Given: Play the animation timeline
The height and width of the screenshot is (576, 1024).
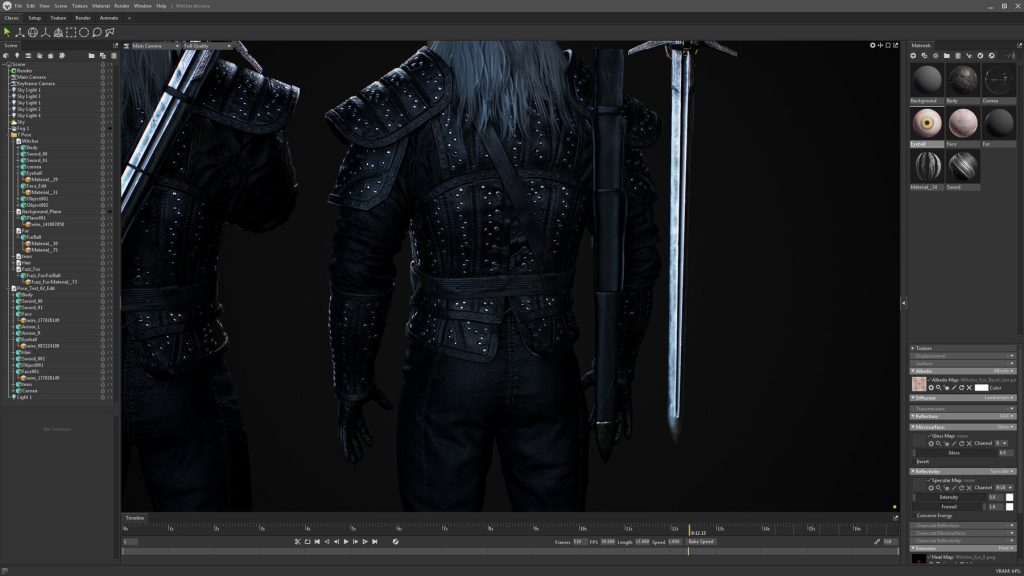Looking at the screenshot, I should click(346, 541).
